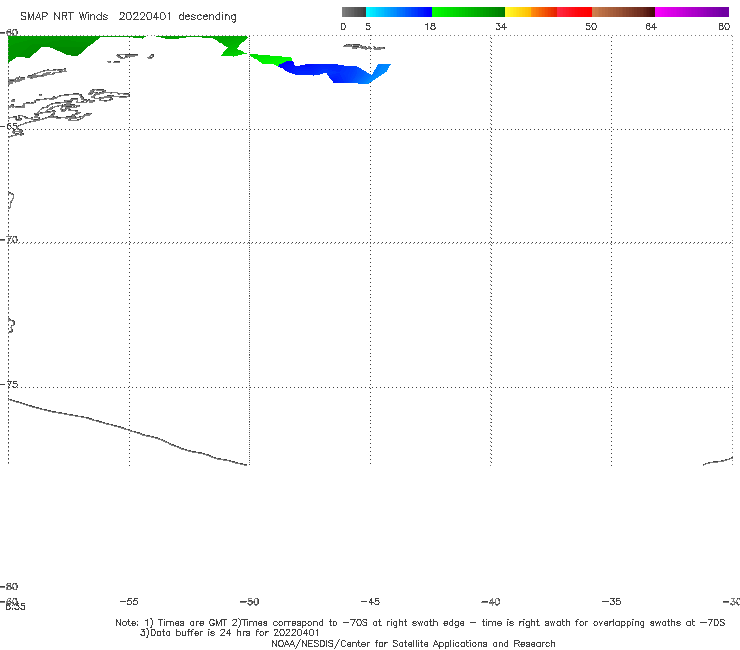Click the green segment of the color bar
Screen dimensions: 740x650
click(x=468, y=12)
